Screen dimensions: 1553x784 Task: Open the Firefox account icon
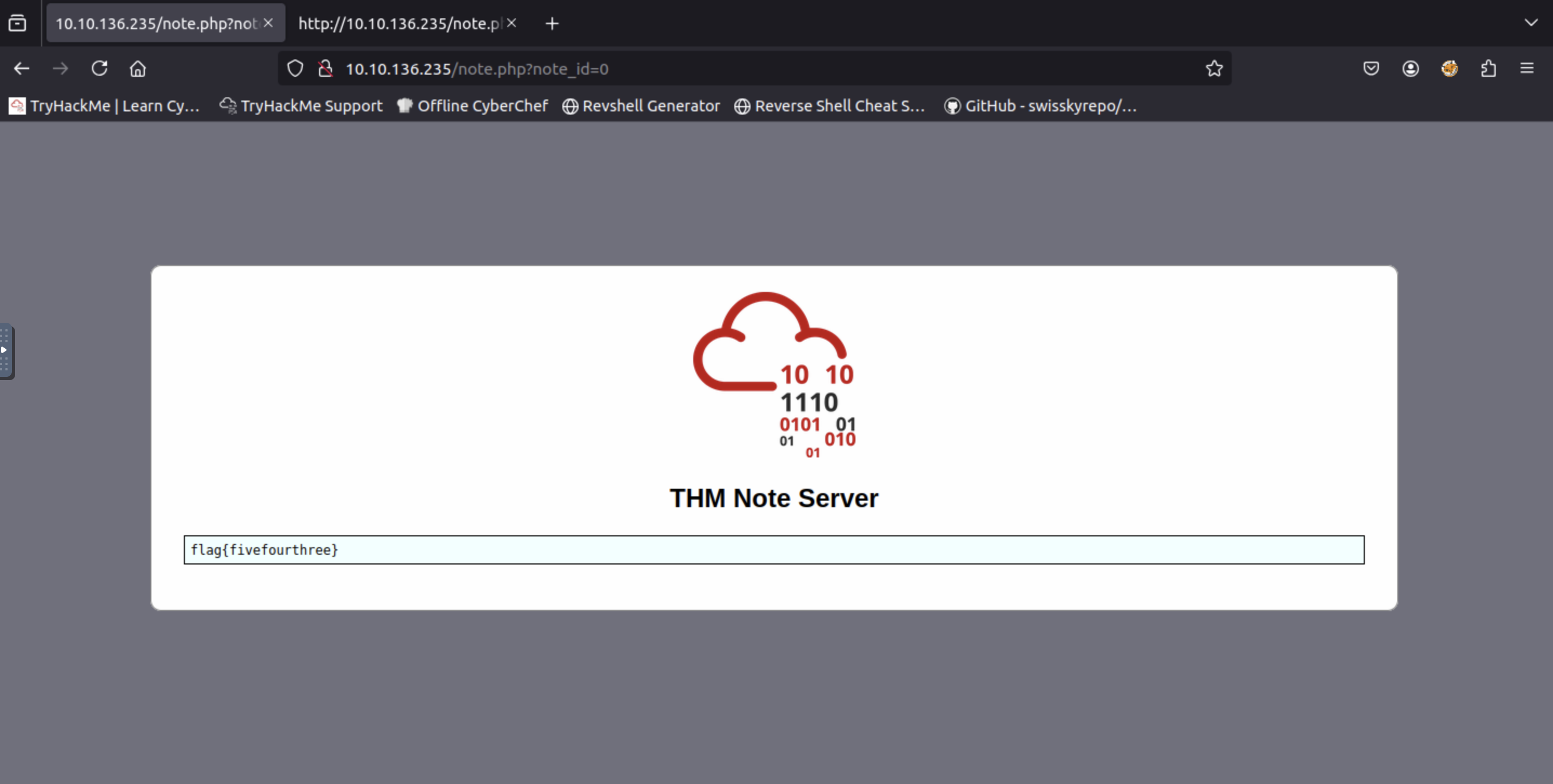tap(1410, 69)
